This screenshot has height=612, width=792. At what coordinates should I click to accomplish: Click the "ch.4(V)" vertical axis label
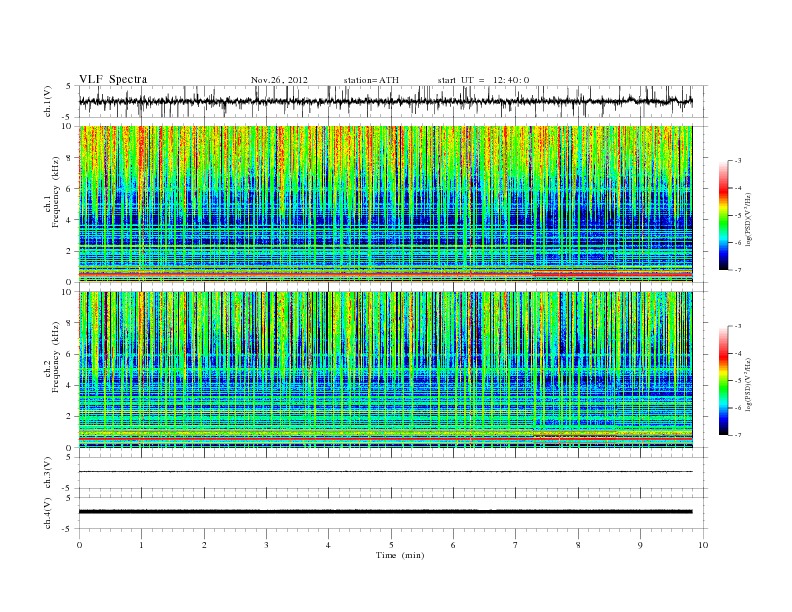pyautogui.click(x=48, y=513)
